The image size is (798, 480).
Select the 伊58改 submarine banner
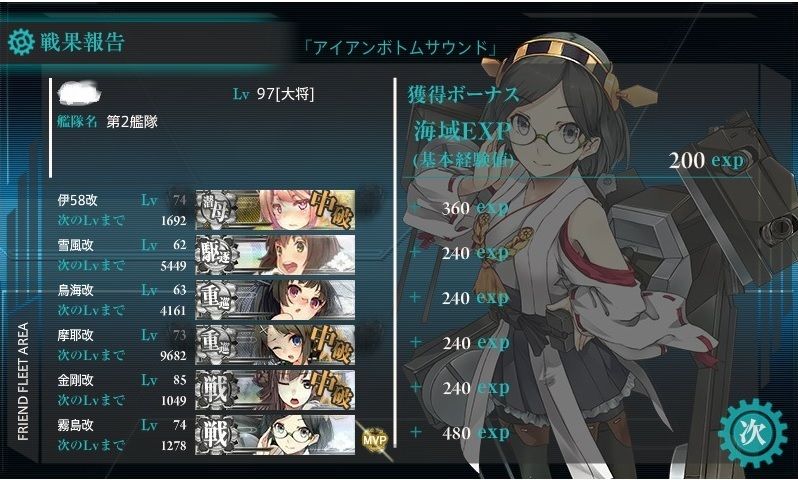click(x=275, y=209)
